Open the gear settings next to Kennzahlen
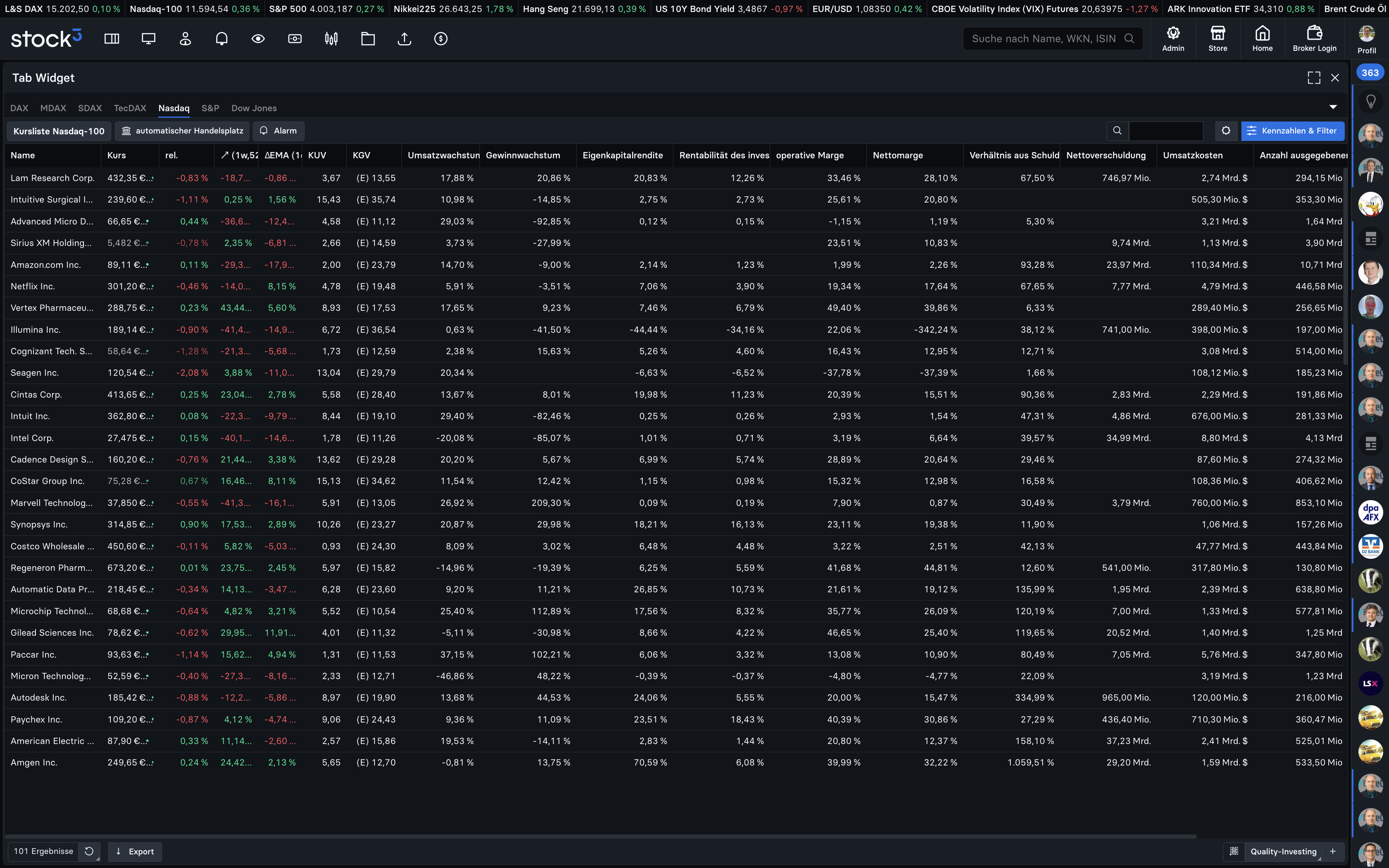 pyautogui.click(x=1225, y=131)
